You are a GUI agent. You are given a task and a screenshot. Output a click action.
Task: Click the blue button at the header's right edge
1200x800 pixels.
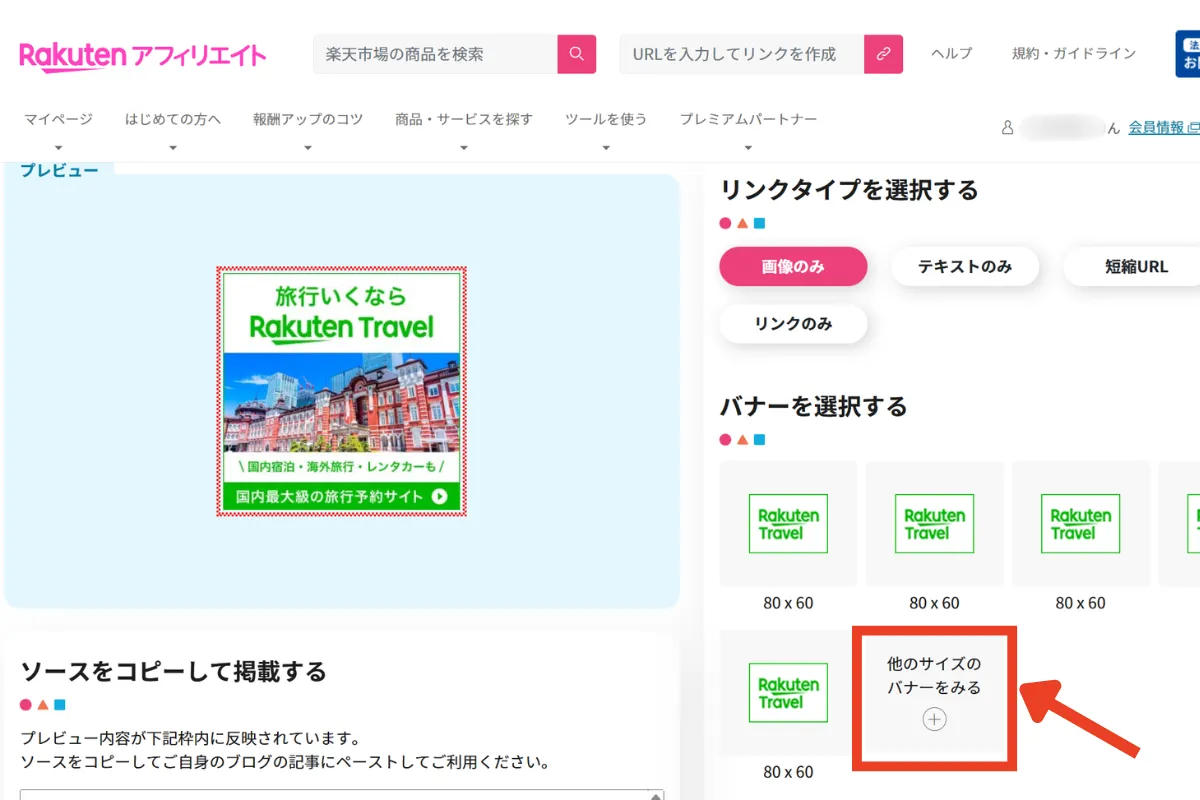pos(1187,54)
